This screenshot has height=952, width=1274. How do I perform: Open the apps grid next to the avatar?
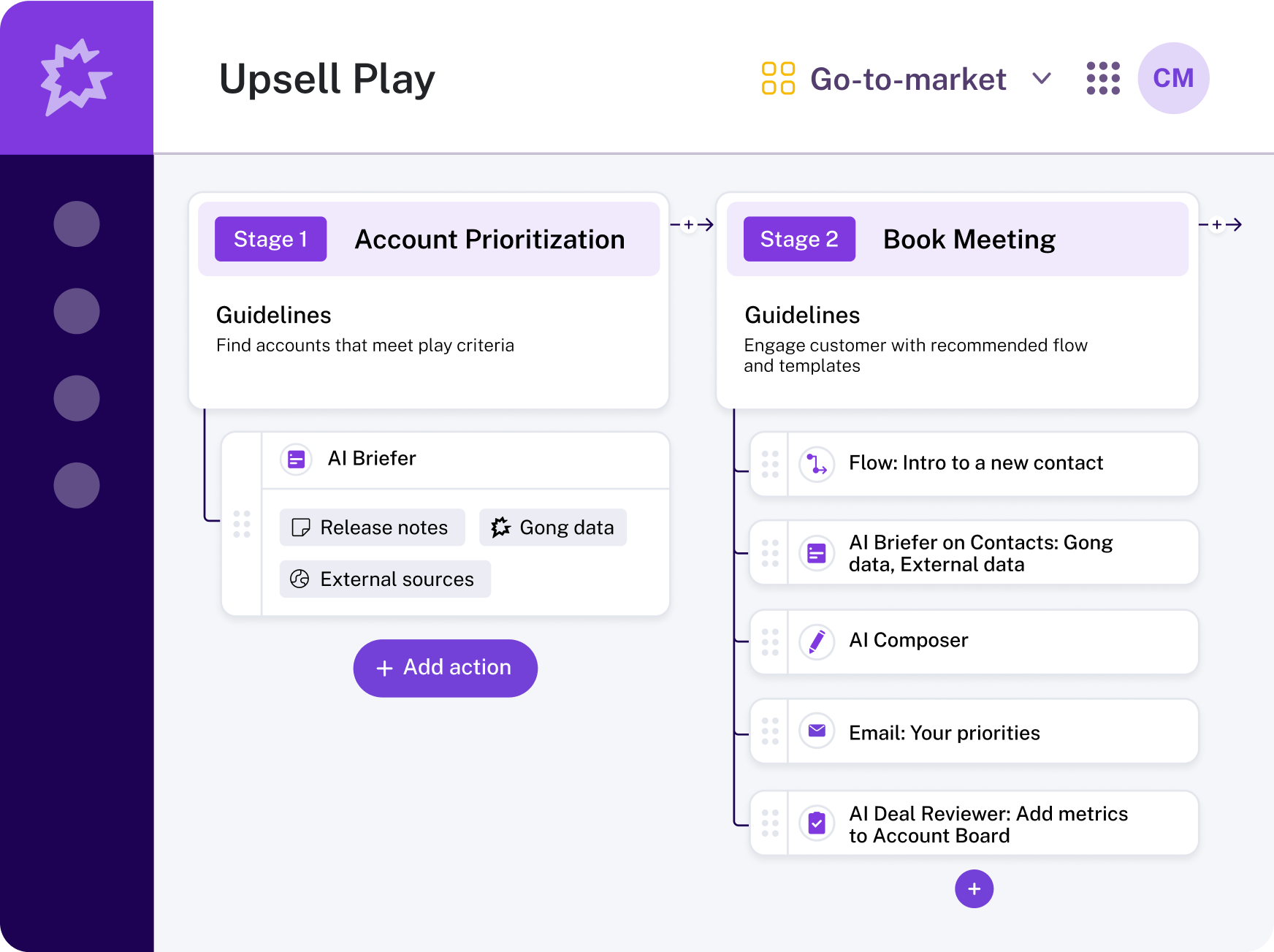click(1103, 78)
